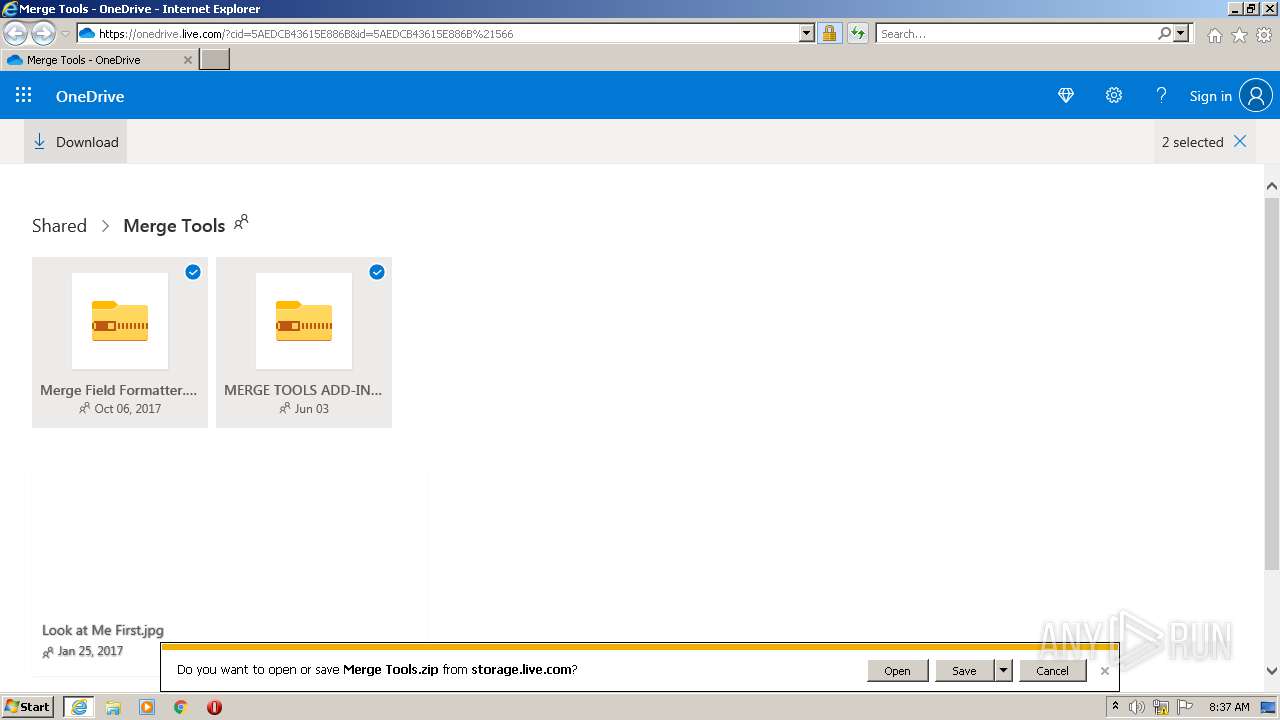Screen dimensions: 1280x720
Task: Open media player taskbar icon
Action: 147,707
